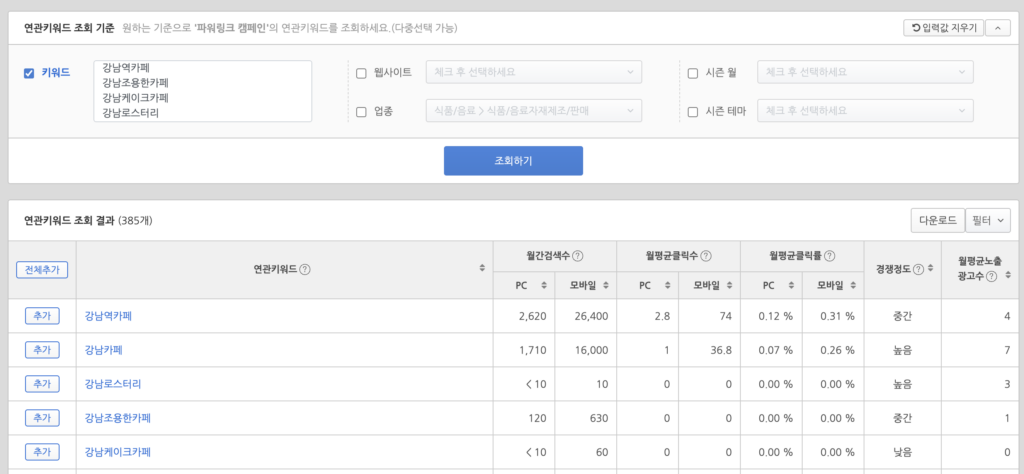Click help icon next to 경쟁정도
The image size is (1024, 474).
point(917,269)
